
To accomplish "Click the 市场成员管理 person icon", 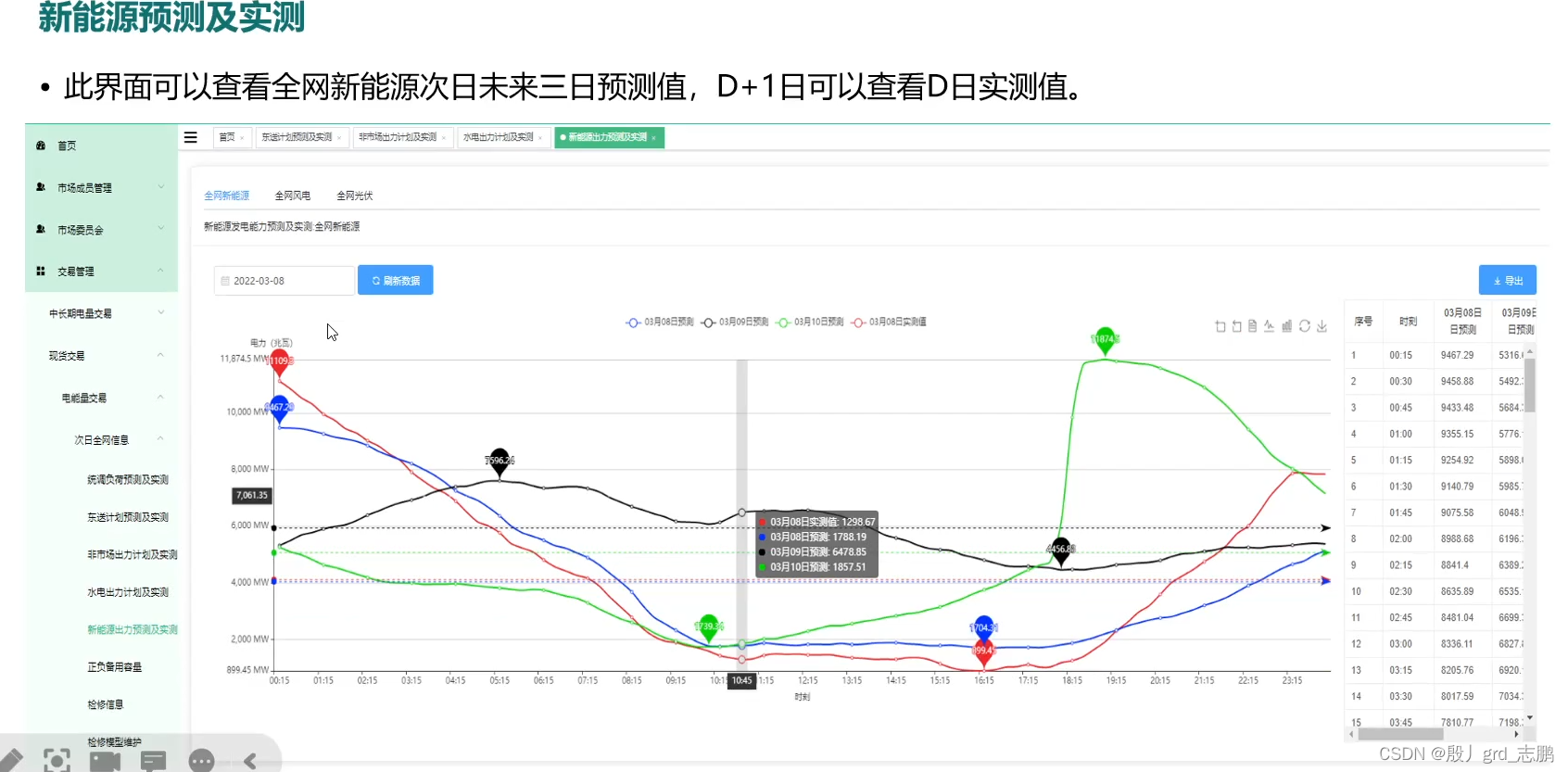I will (41, 187).
